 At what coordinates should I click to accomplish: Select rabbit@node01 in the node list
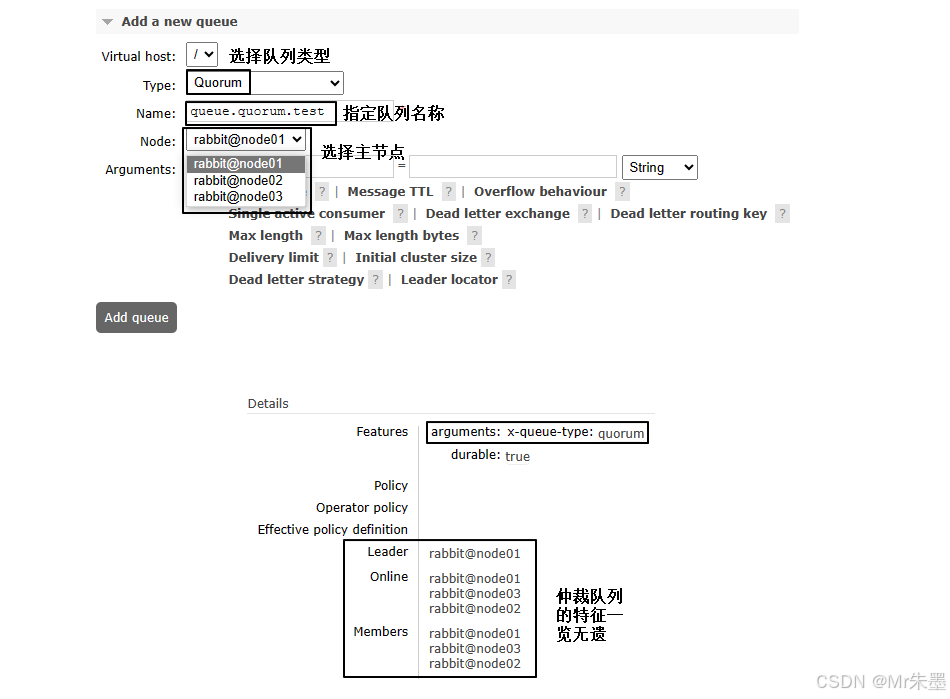pos(246,164)
